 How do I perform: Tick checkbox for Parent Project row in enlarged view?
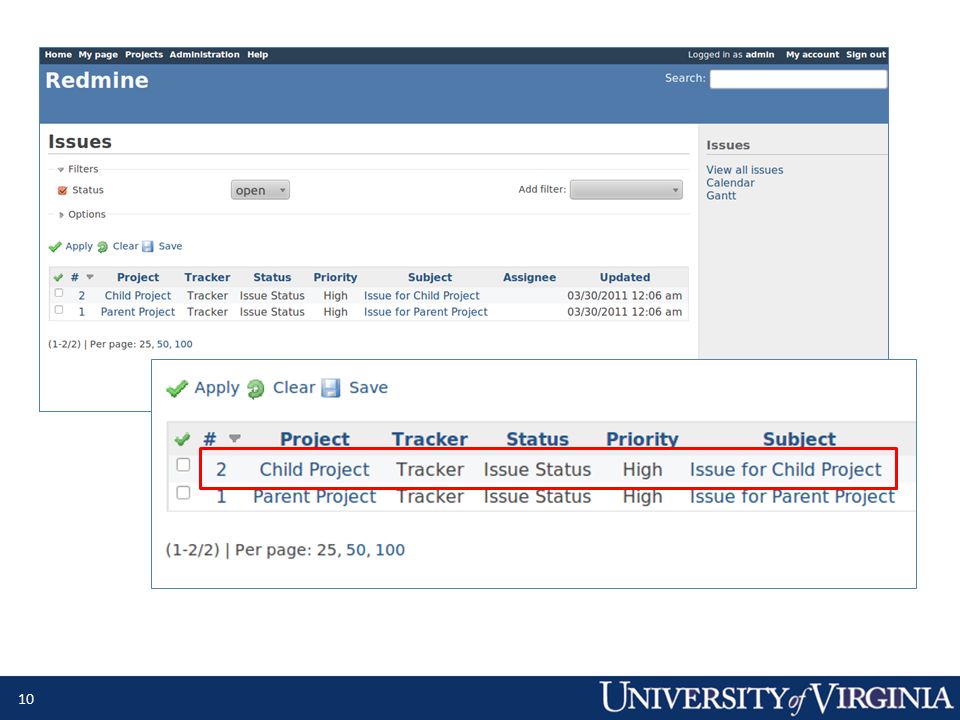(x=183, y=492)
